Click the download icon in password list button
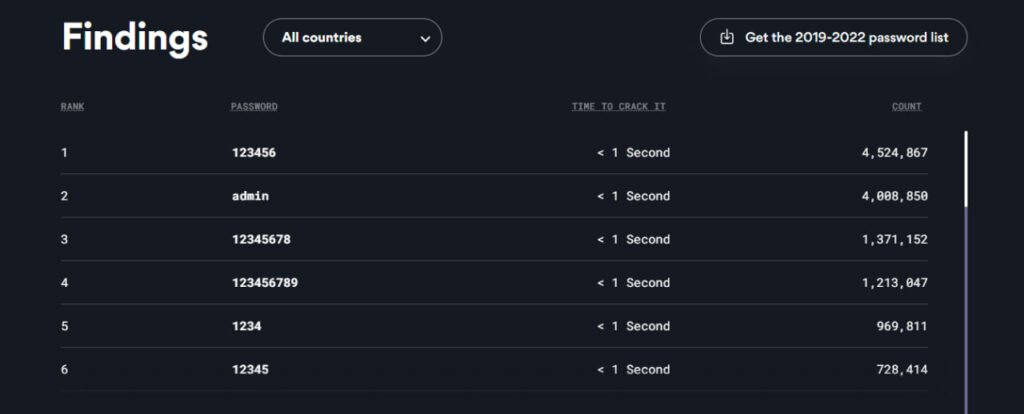The height and width of the screenshot is (414, 1024). point(726,37)
